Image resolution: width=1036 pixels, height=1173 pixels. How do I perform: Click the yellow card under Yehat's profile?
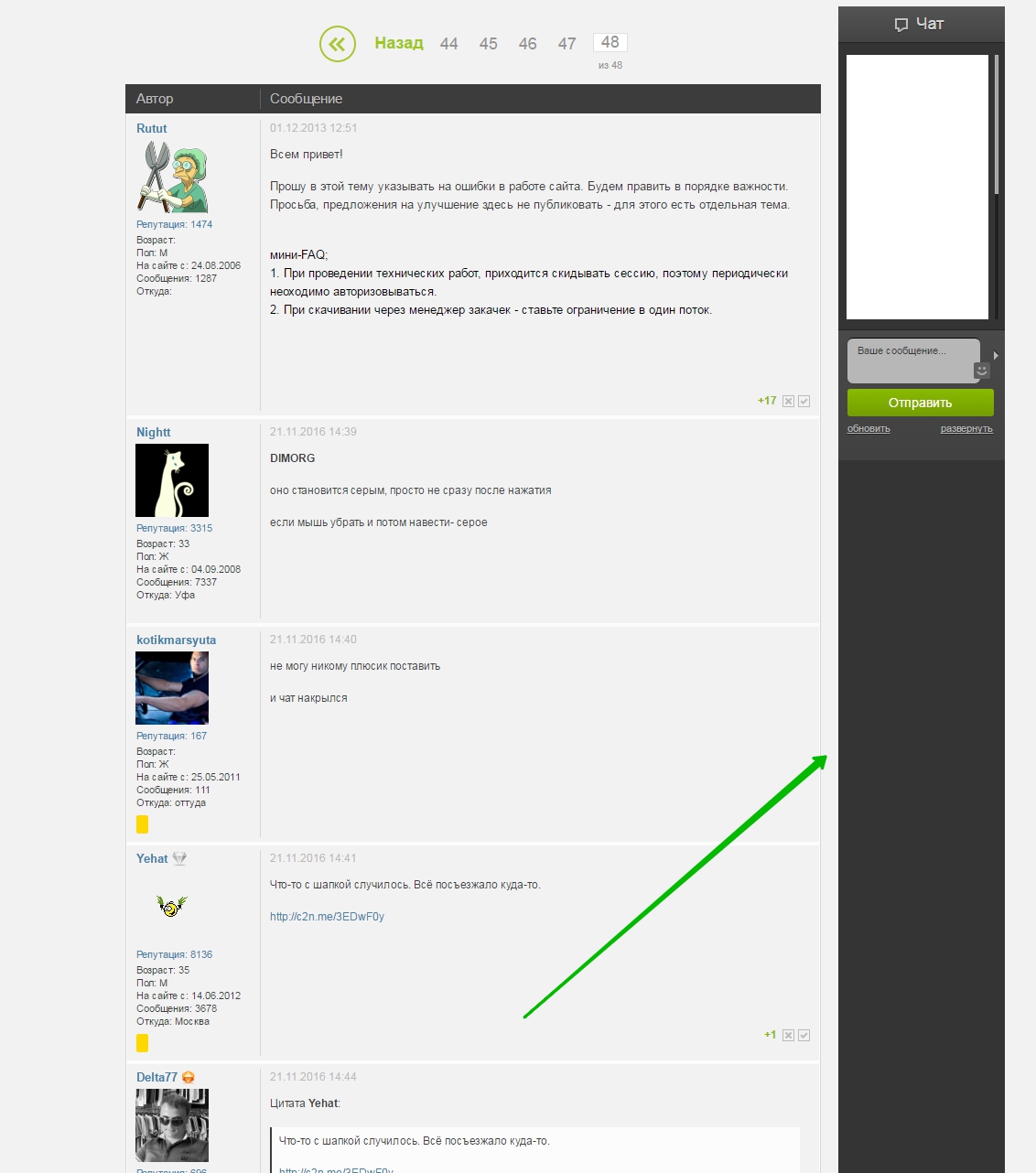[142, 1043]
